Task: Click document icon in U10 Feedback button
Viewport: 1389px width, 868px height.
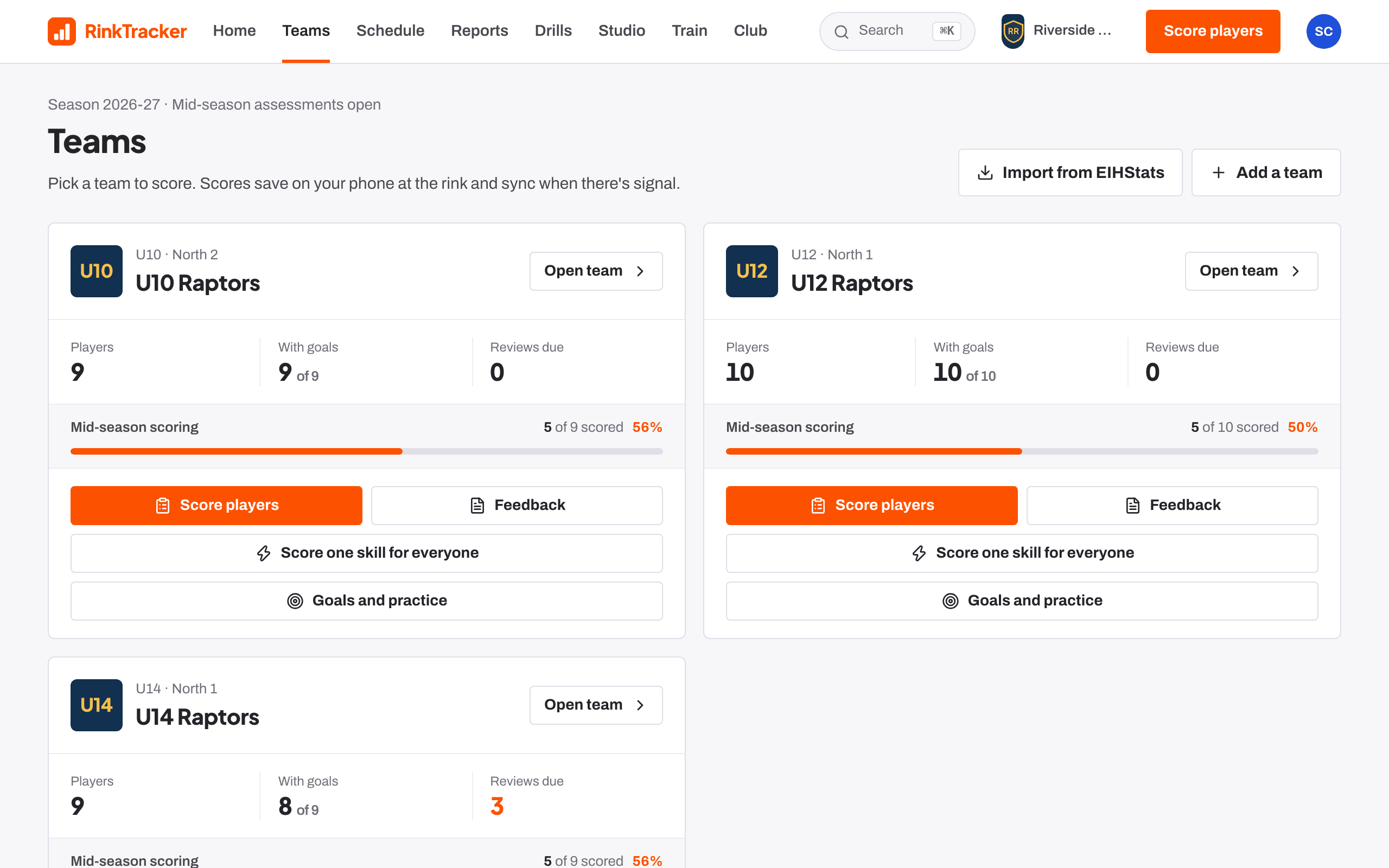Action: [x=477, y=505]
